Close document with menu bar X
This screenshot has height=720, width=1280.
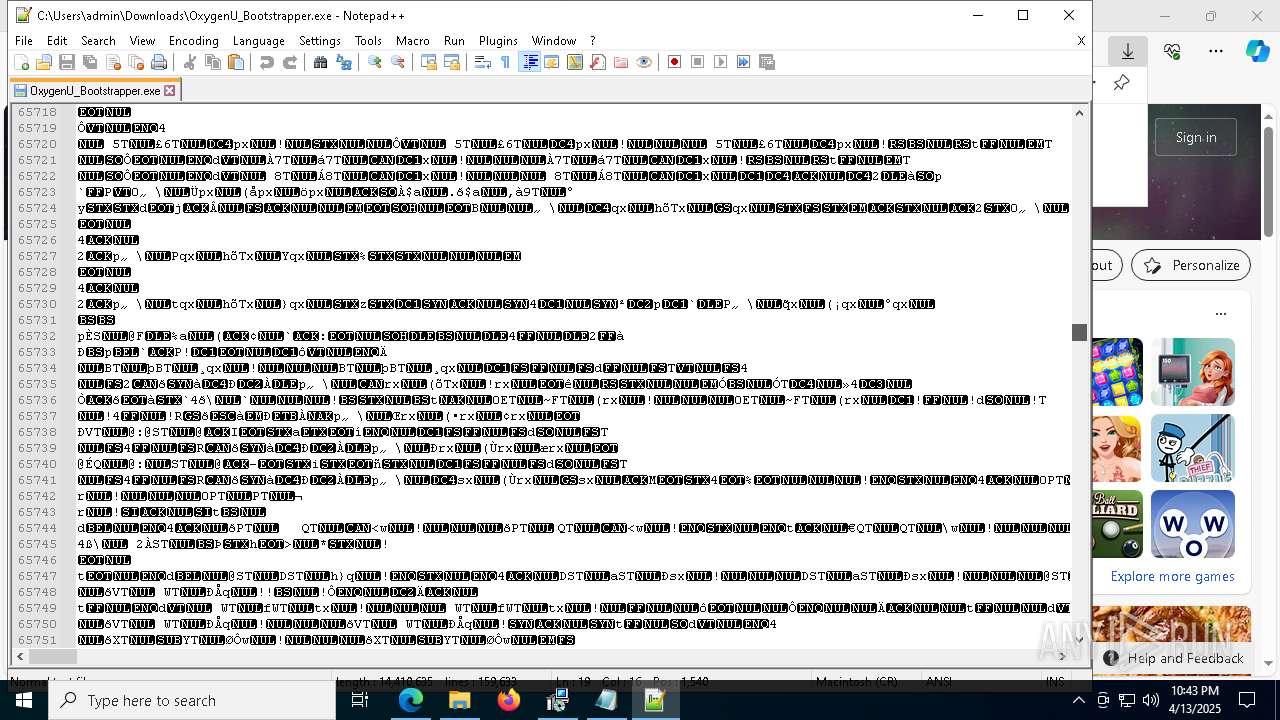coord(1081,41)
